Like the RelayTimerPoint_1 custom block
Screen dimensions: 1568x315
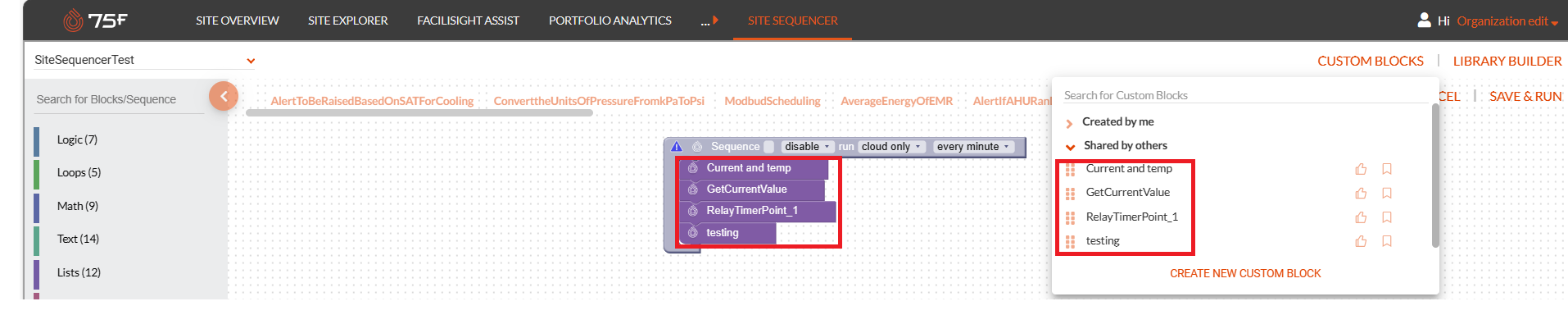click(x=1361, y=217)
